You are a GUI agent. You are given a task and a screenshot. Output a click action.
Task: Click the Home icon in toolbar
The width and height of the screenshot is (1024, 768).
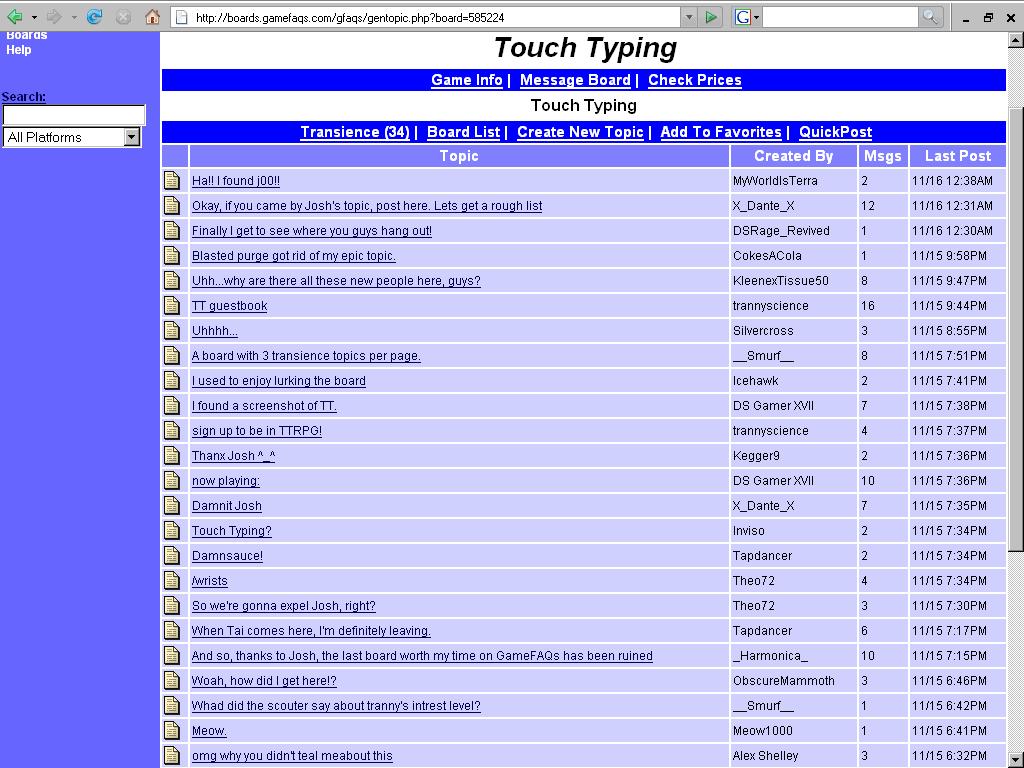click(x=153, y=17)
